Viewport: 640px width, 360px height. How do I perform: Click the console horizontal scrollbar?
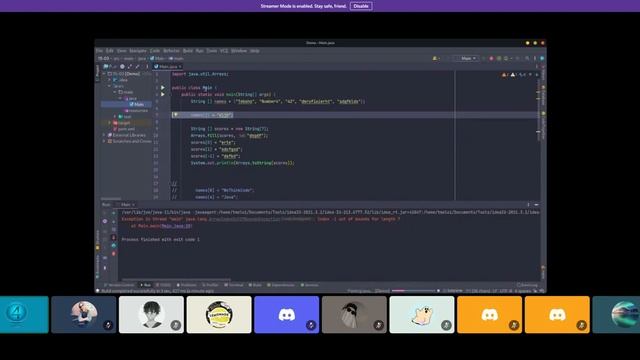tap(176, 280)
